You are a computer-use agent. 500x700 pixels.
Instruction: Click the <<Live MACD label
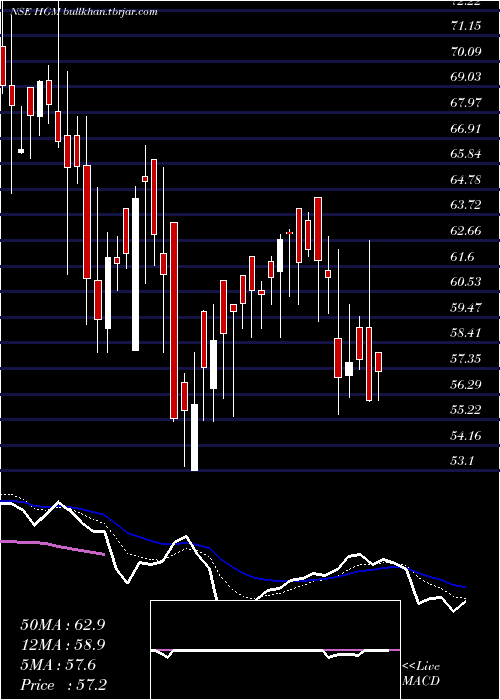point(421,674)
